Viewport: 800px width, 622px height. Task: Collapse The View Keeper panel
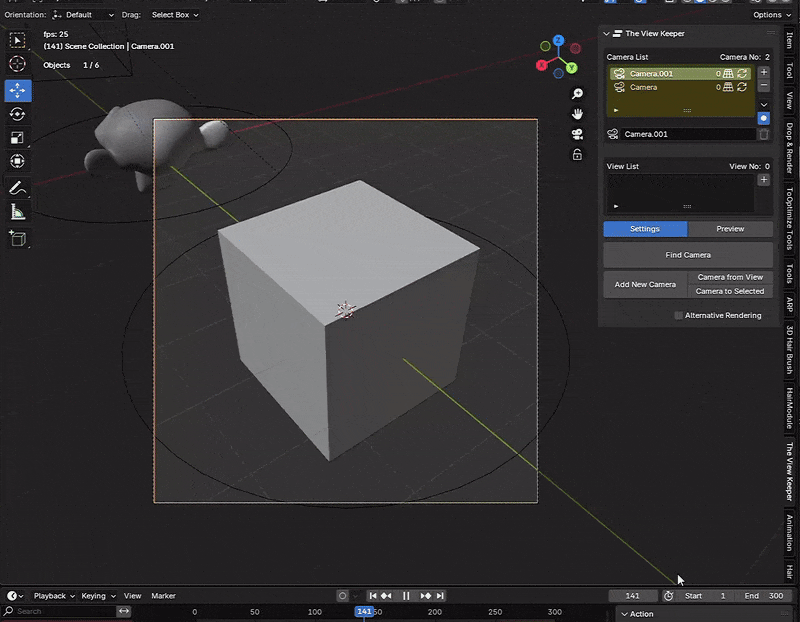click(607, 34)
